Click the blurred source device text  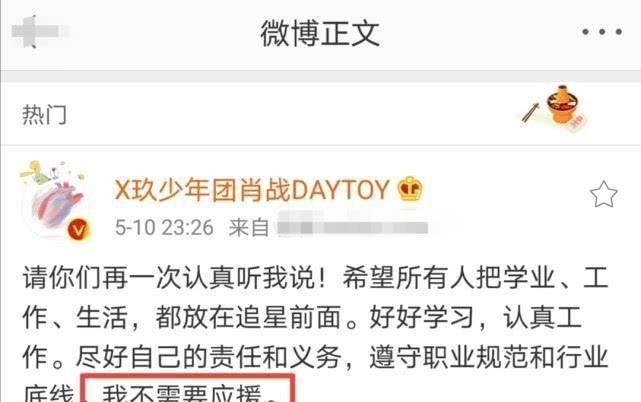click(x=352, y=225)
